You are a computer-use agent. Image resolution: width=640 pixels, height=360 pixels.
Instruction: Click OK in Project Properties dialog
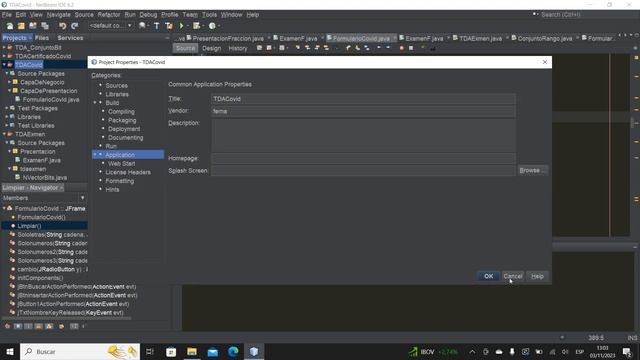click(x=489, y=276)
